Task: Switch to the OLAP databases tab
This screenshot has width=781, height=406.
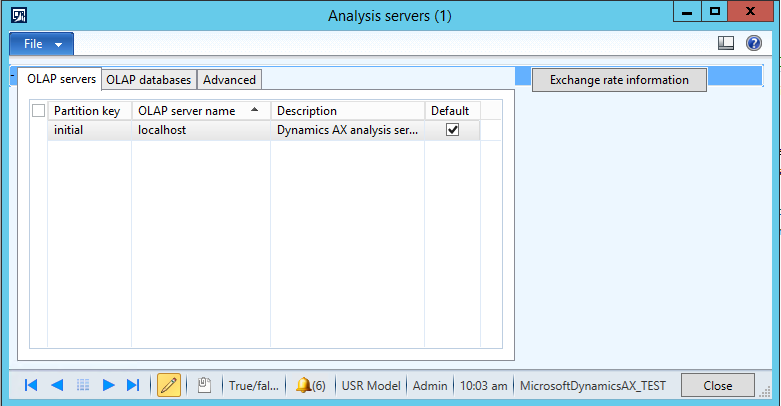Action: click(148, 80)
